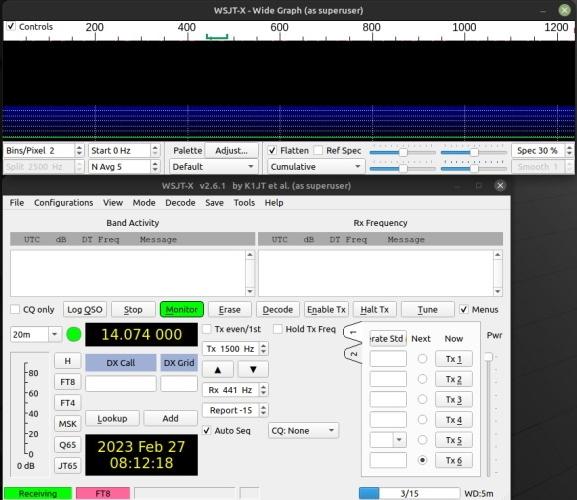Adjust the Rx 441 Hz spinner

click(x=236, y=390)
